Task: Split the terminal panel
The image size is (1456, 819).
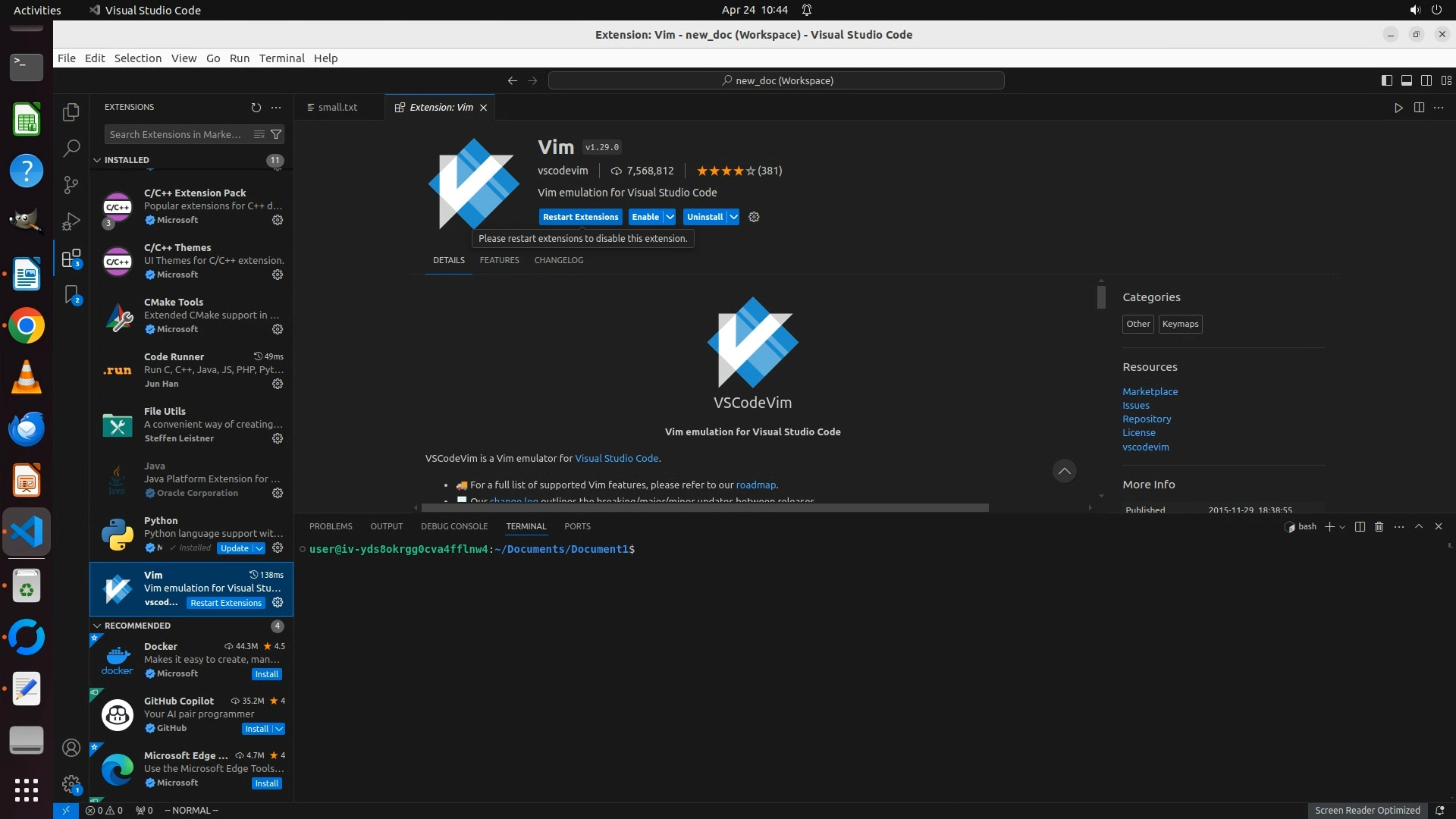Action: coord(1360,526)
